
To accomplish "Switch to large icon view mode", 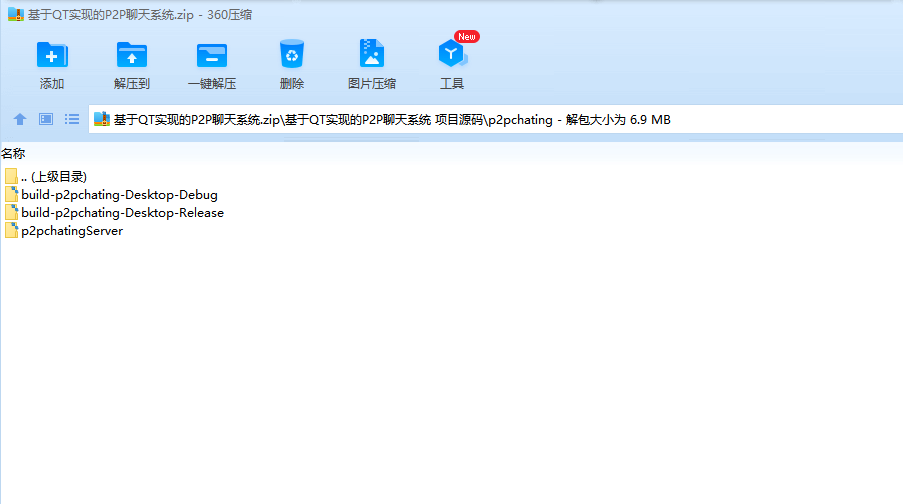I will click(x=46, y=119).
